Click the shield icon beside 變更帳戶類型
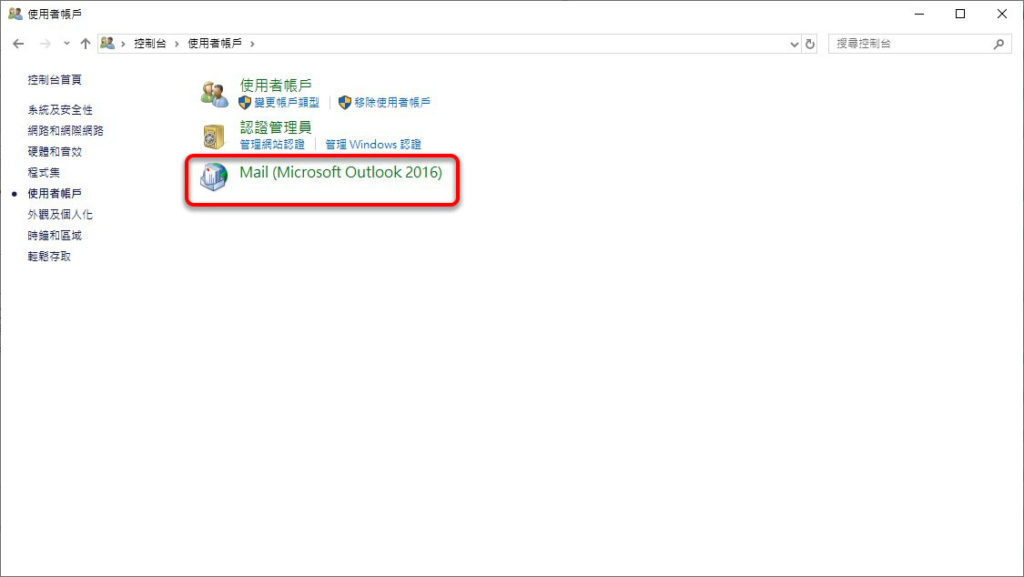 (x=245, y=102)
